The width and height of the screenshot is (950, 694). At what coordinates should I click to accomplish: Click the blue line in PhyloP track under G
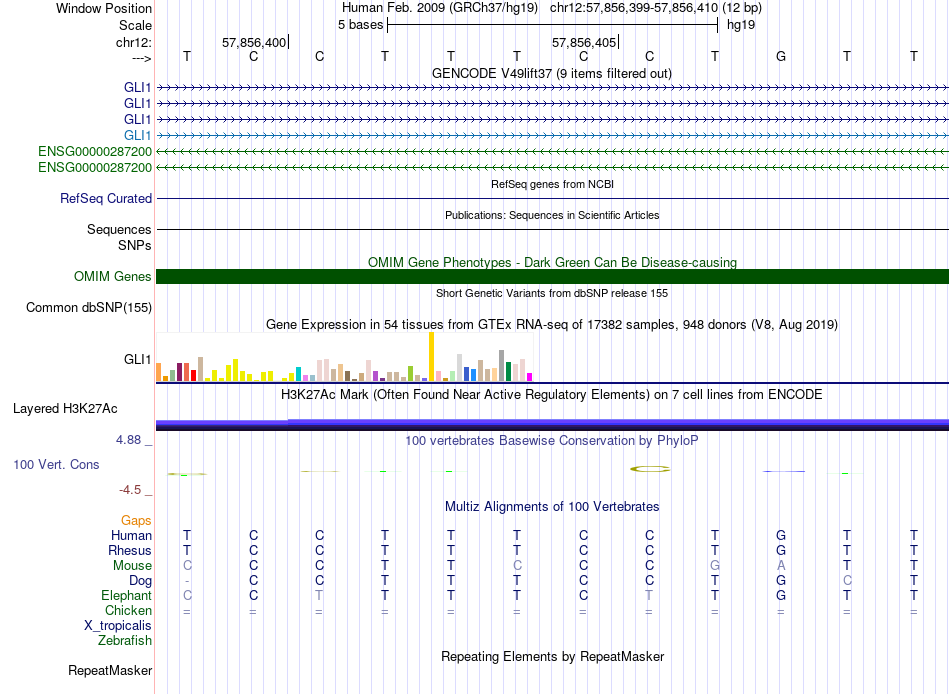click(x=784, y=471)
